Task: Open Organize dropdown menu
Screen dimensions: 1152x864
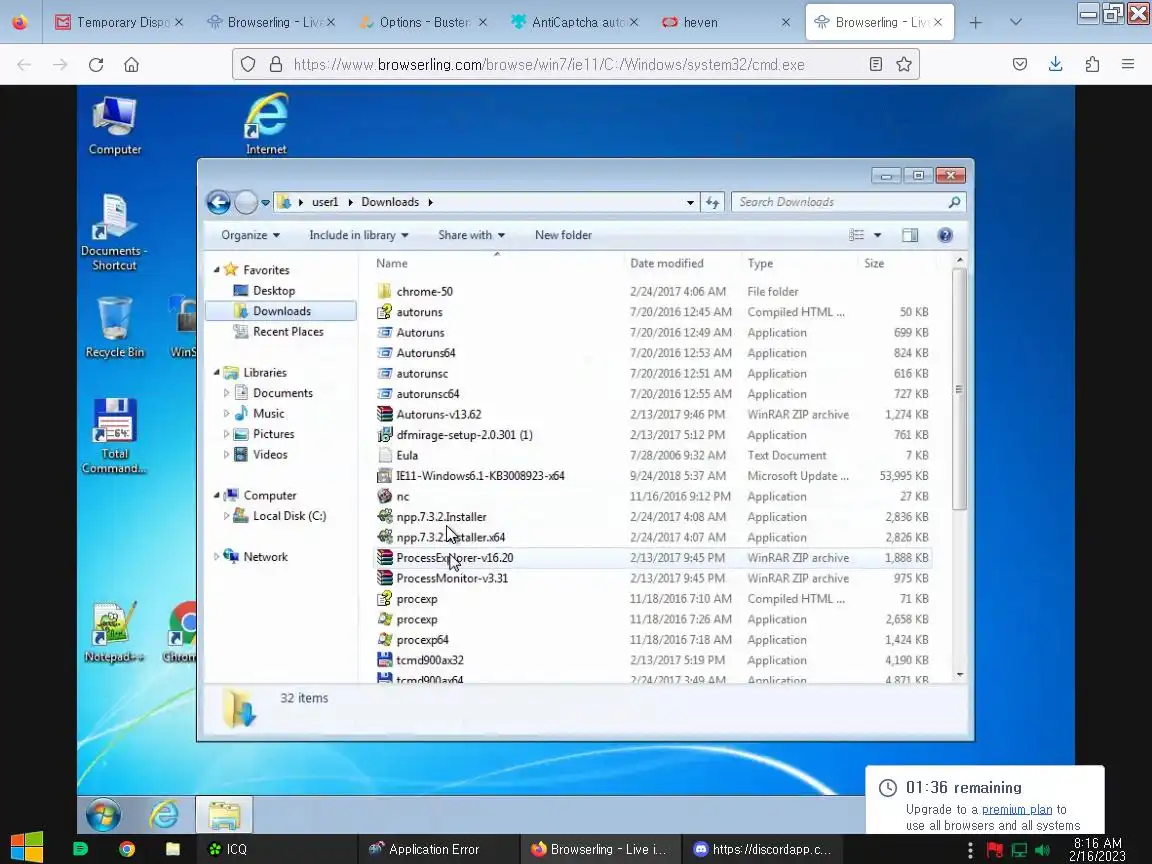Action: coord(251,235)
